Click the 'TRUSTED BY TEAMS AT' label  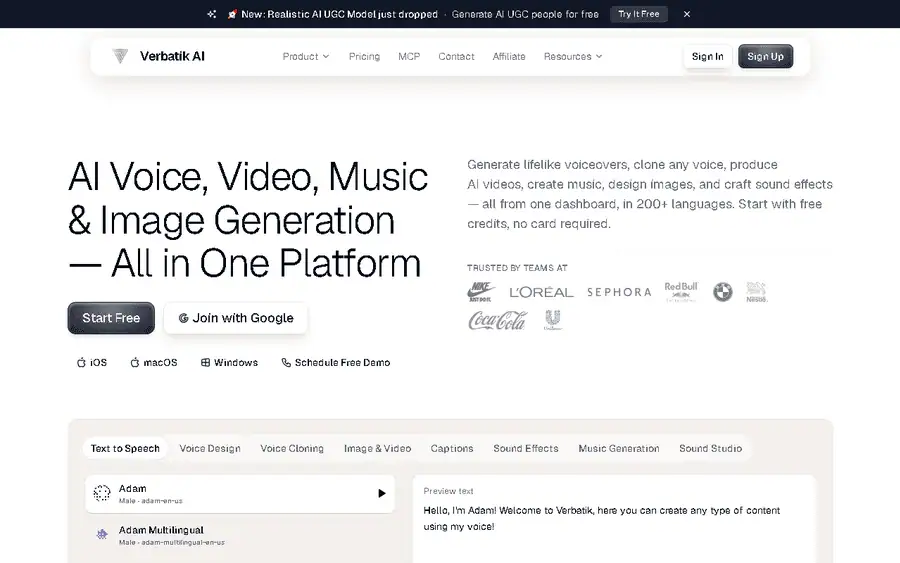pyautogui.click(x=517, y=268)
